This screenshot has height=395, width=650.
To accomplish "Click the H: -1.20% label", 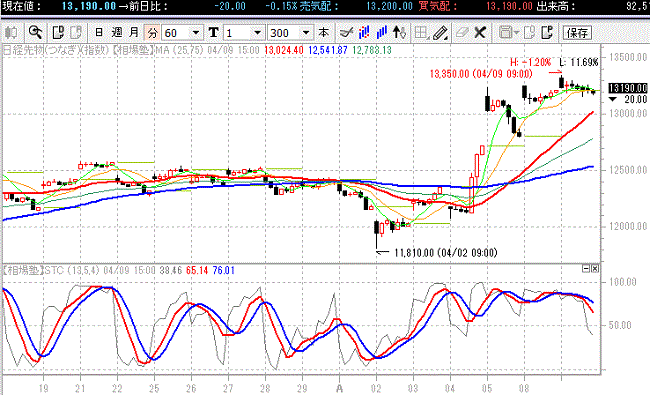I will (531, 63).
